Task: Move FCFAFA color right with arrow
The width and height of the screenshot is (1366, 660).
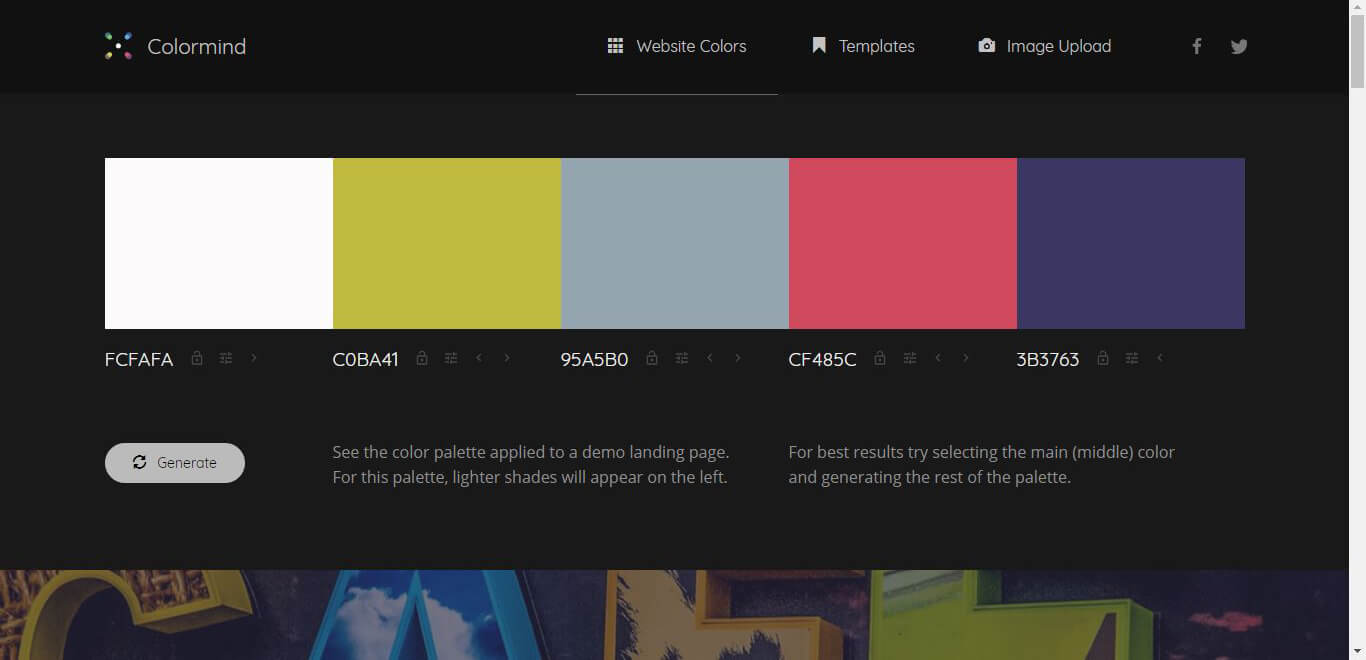Action: 254,358
